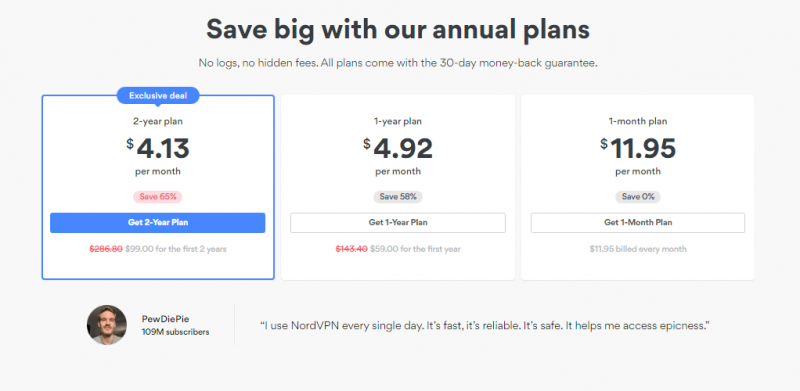800x391 pixels.
Task: Select the 1-month plan card title
Action: coord(638,121)
